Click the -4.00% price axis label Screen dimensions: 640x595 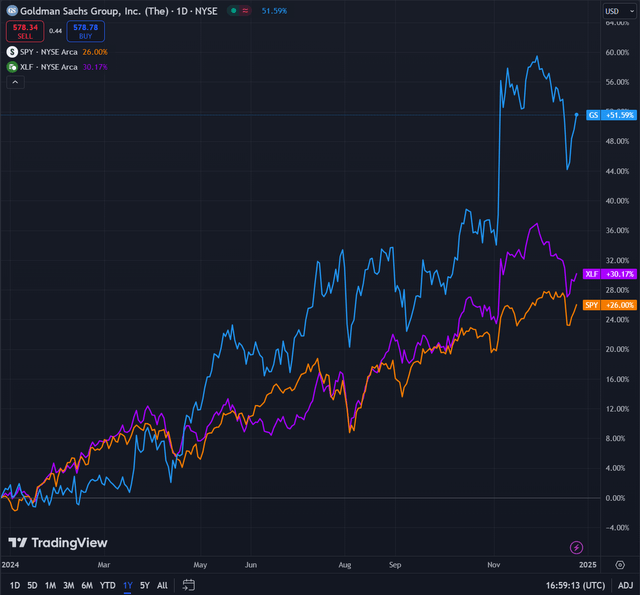point(617,528)
